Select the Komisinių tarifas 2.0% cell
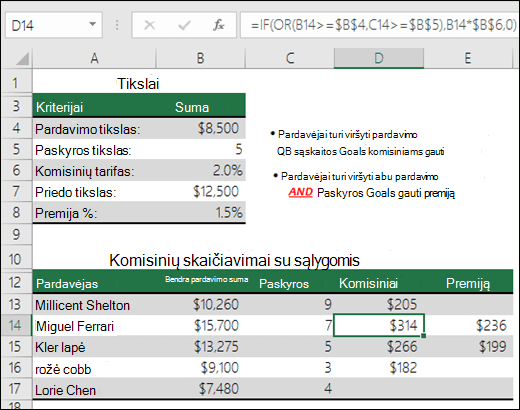The width and height of the screenshot is (520, 410). tap(201, 170)
